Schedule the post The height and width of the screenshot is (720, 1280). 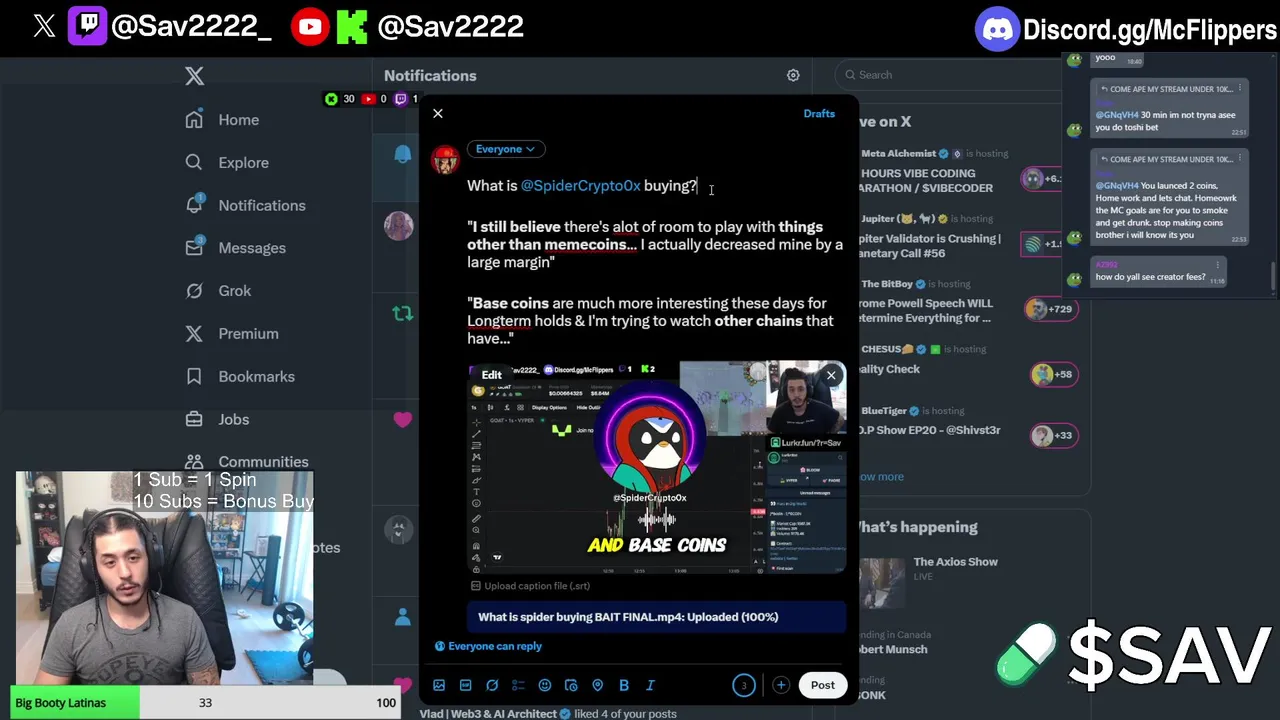coord(571,685)
